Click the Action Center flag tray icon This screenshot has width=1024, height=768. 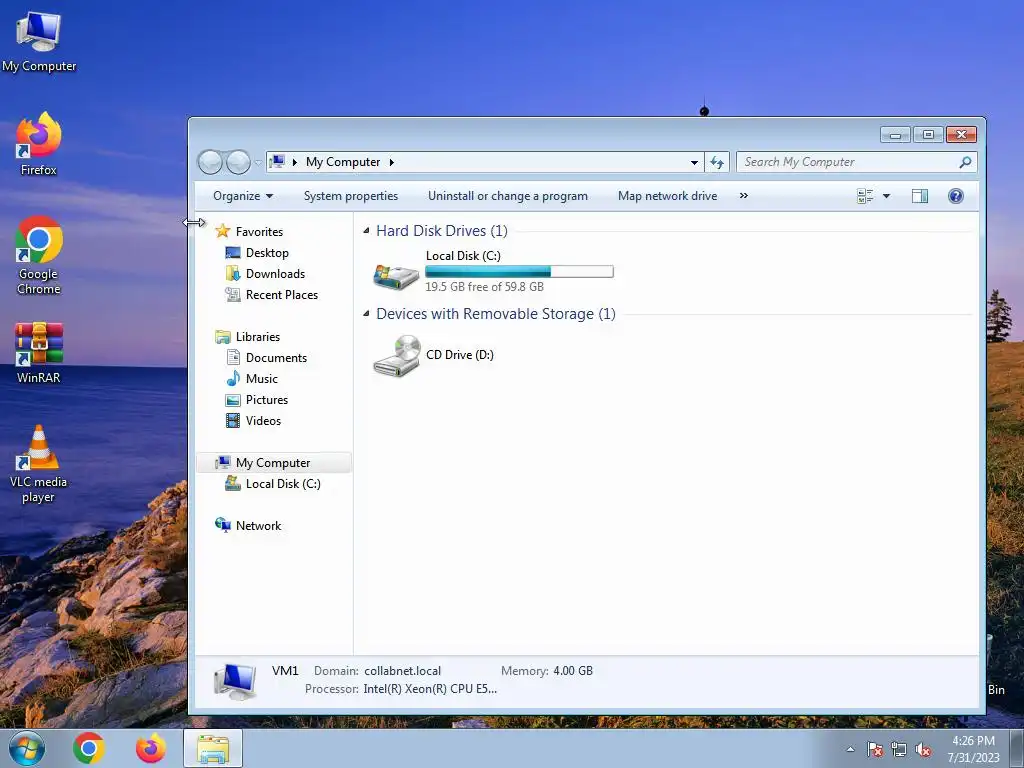(x=875, y=750)
